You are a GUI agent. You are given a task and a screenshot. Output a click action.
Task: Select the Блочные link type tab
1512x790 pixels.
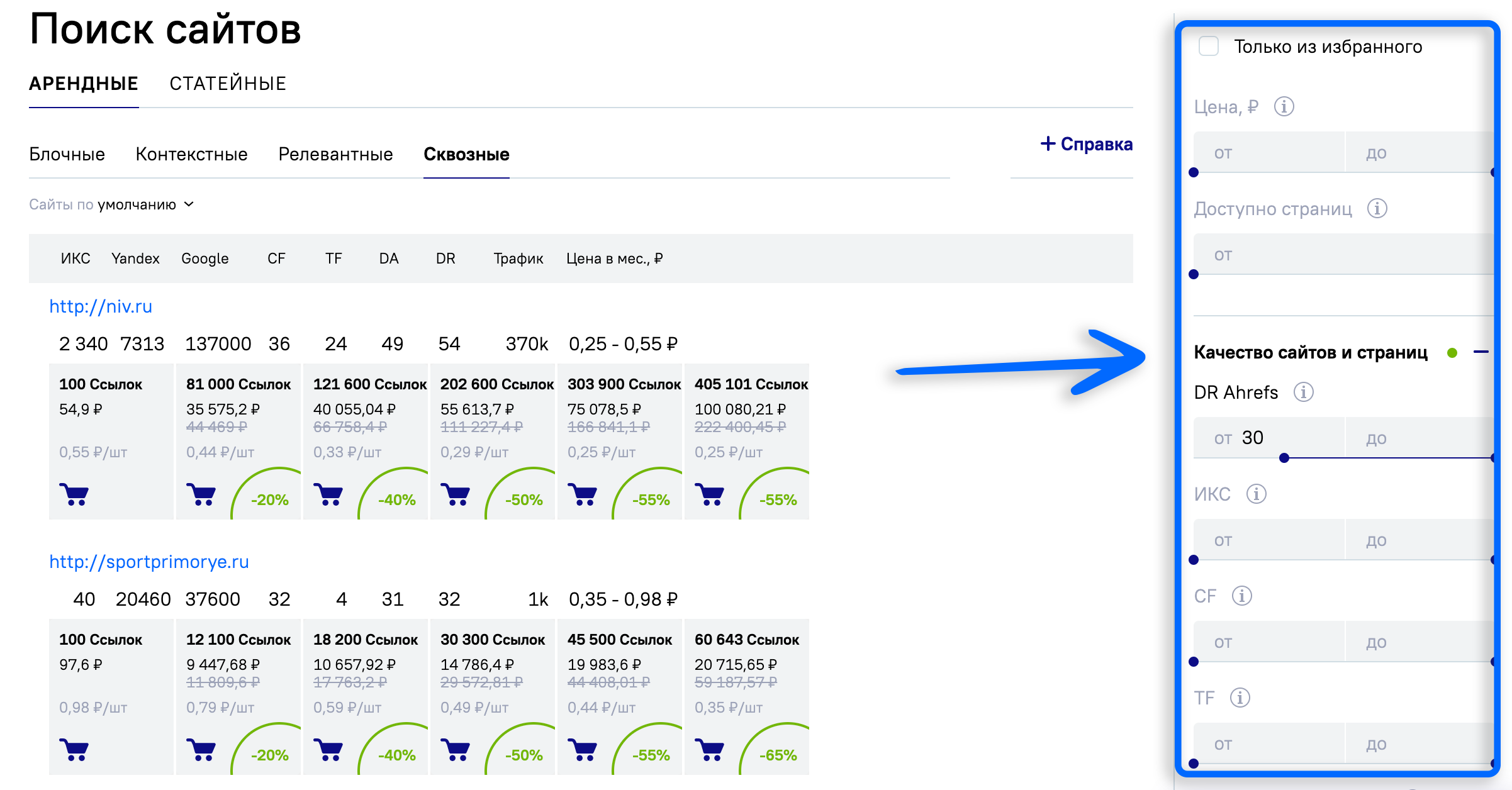point(67,154)
